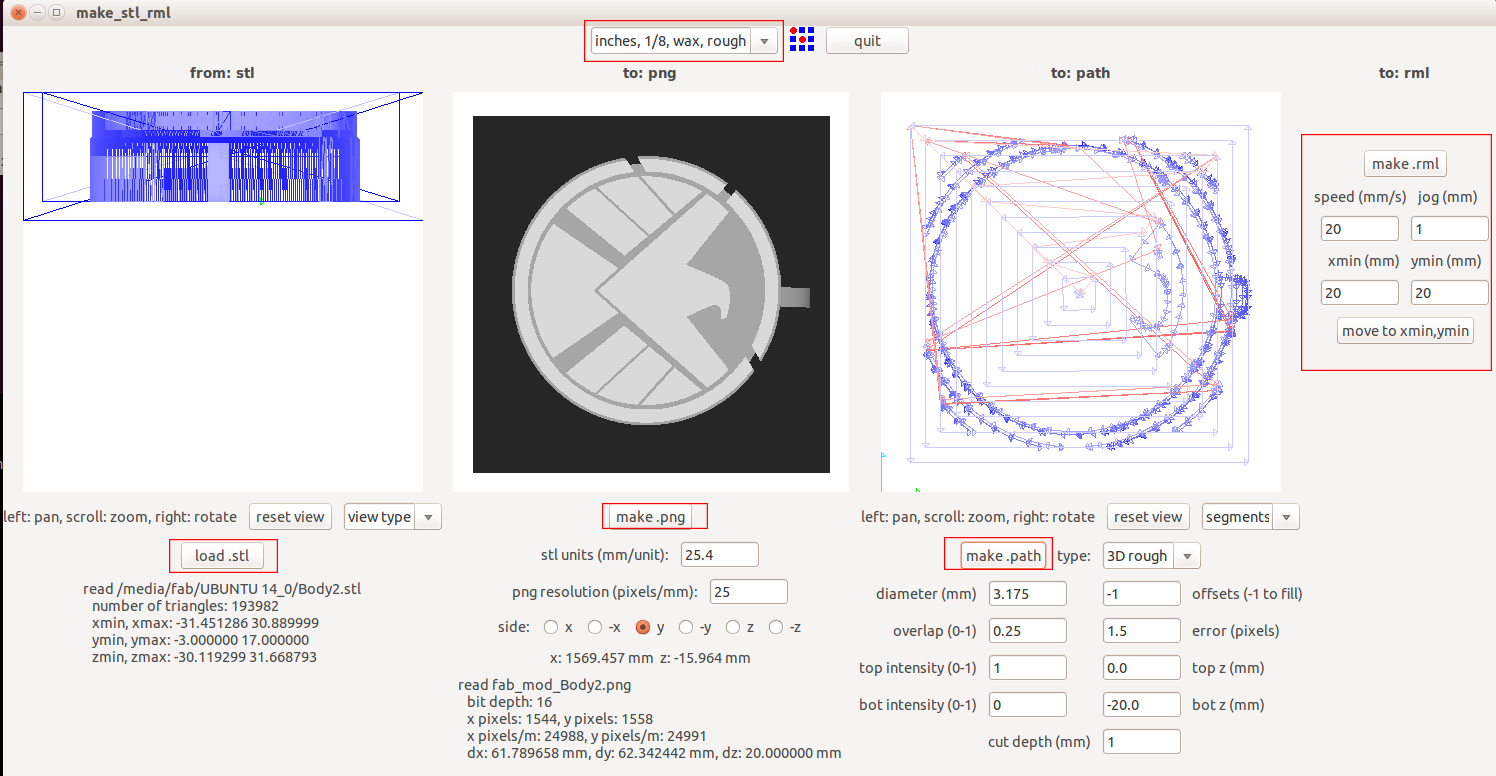Click the fab modules dot-grid logo icon
The height and width of the screenshot is (776, 1496).
point(801,40)
